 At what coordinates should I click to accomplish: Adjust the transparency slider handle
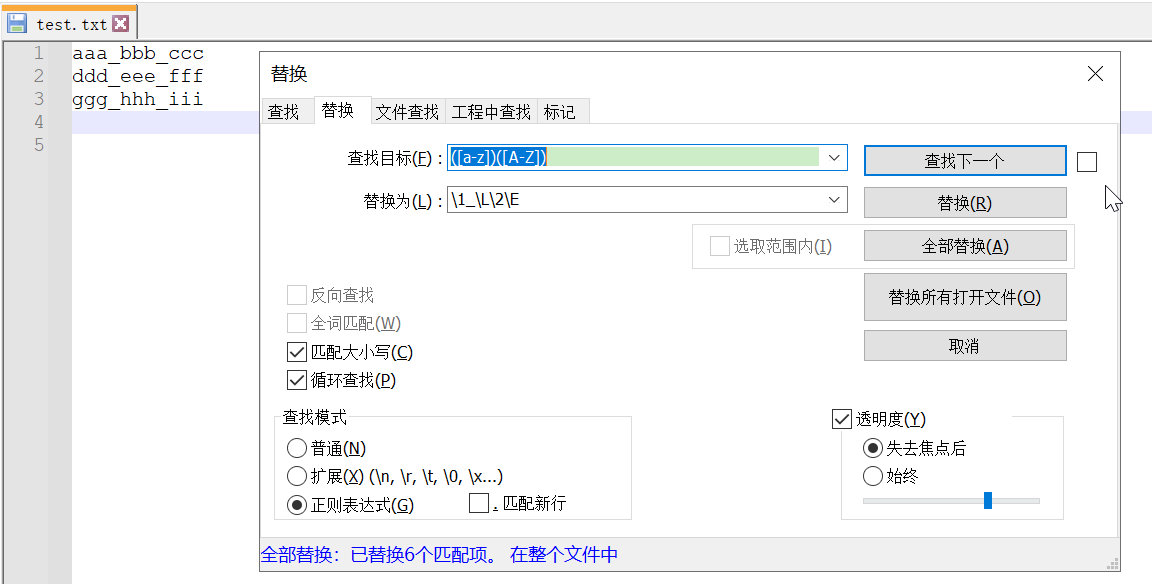988,500
